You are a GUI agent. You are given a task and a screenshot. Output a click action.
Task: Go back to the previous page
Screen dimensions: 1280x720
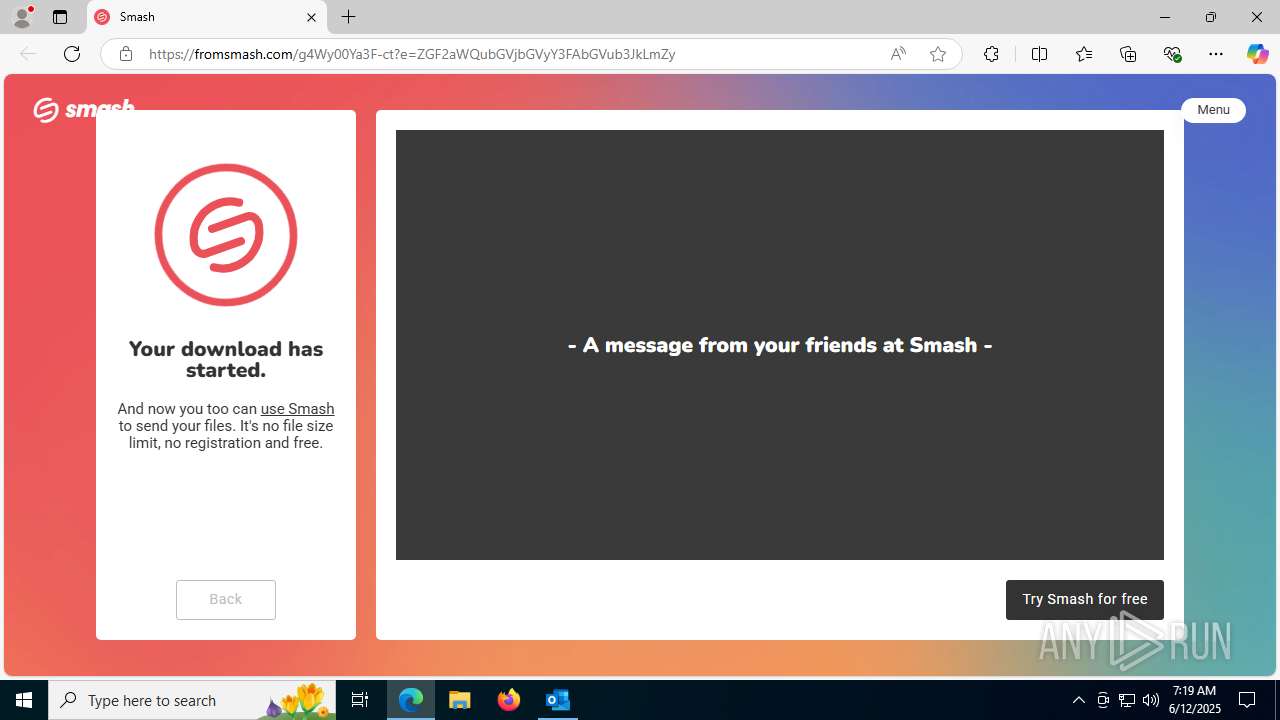tap(28, 54)
